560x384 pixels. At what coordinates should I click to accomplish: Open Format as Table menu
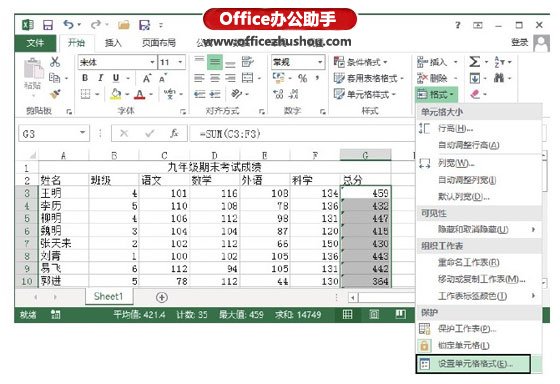tap(368, 78)
